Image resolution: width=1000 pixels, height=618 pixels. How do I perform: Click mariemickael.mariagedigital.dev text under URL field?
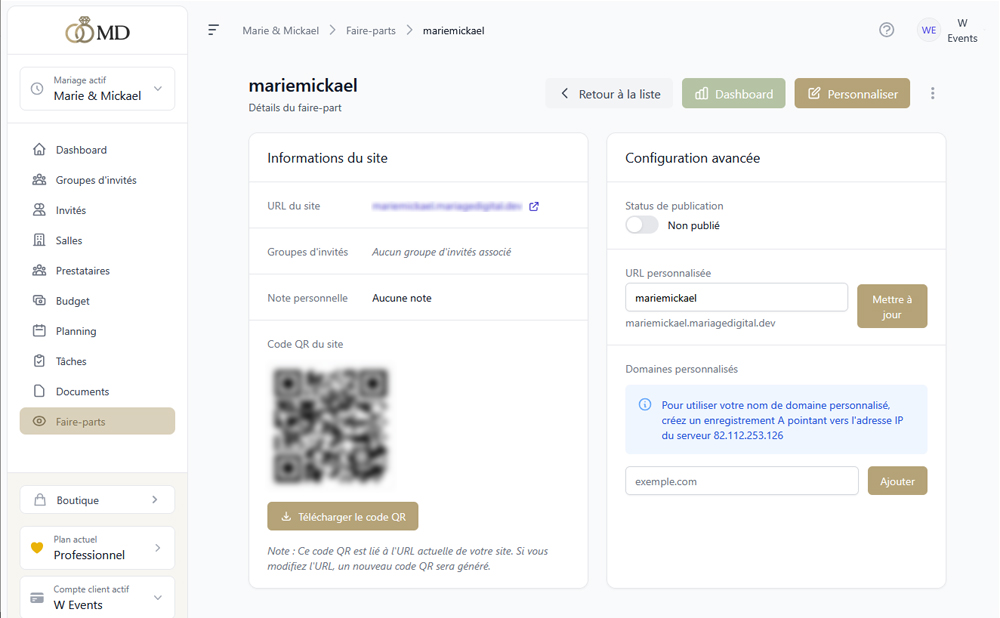tap(700, 323)
